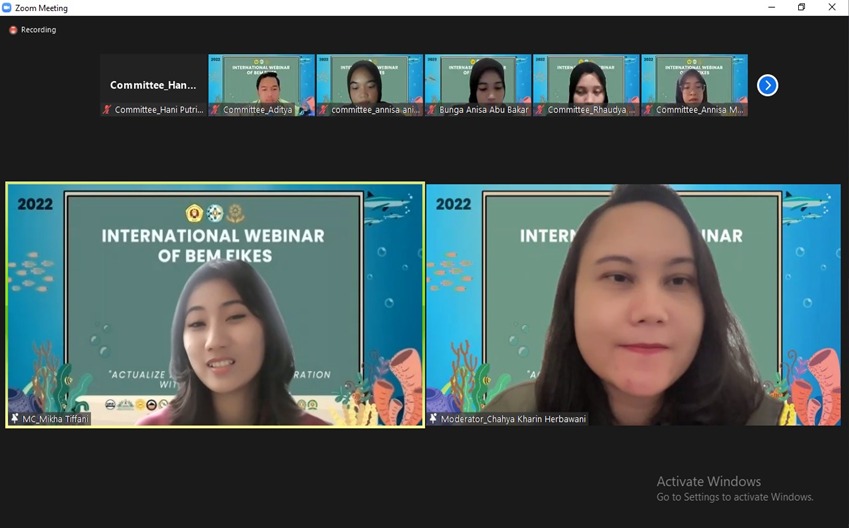Viewport: 849px width, 528px height.
Task: Click Moderator_Chahya Kharin Herbawani video panel
Action: pos(633,300)
